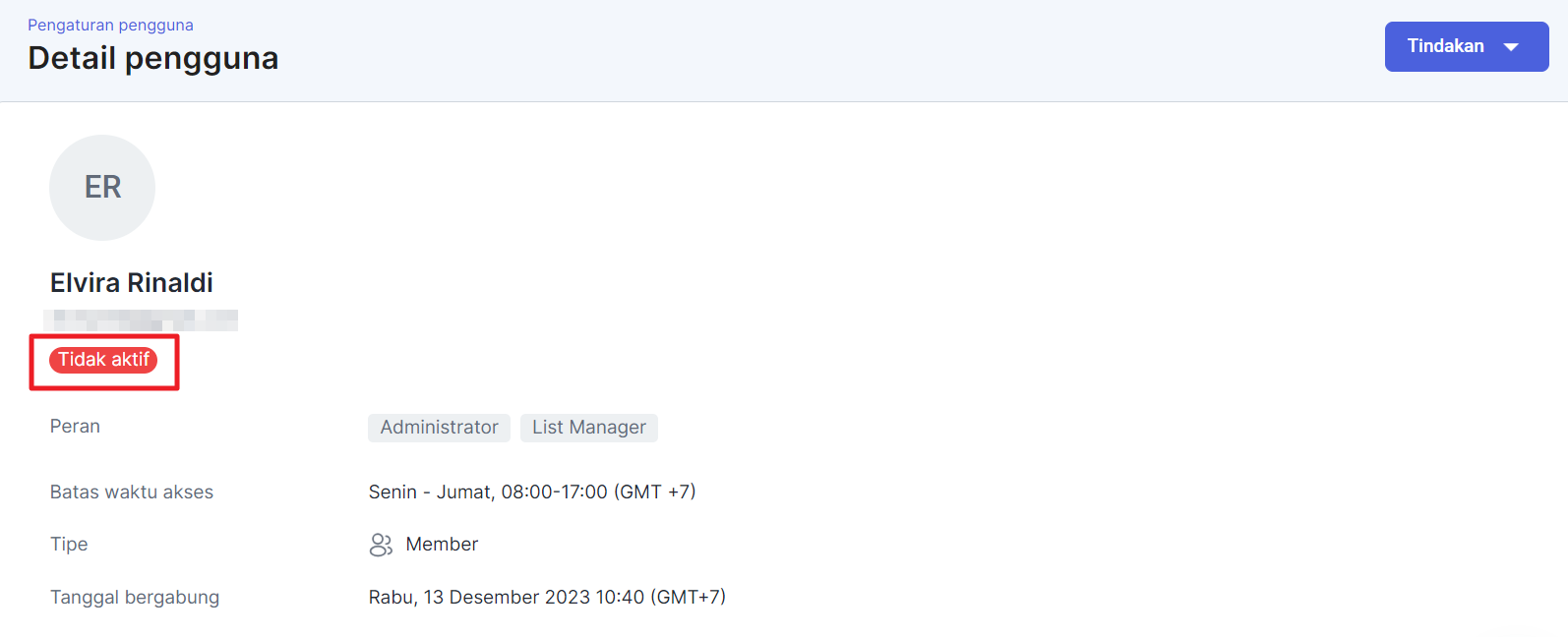
Task: Click the join date 13 Desember 2023
Action: (547, 598)
